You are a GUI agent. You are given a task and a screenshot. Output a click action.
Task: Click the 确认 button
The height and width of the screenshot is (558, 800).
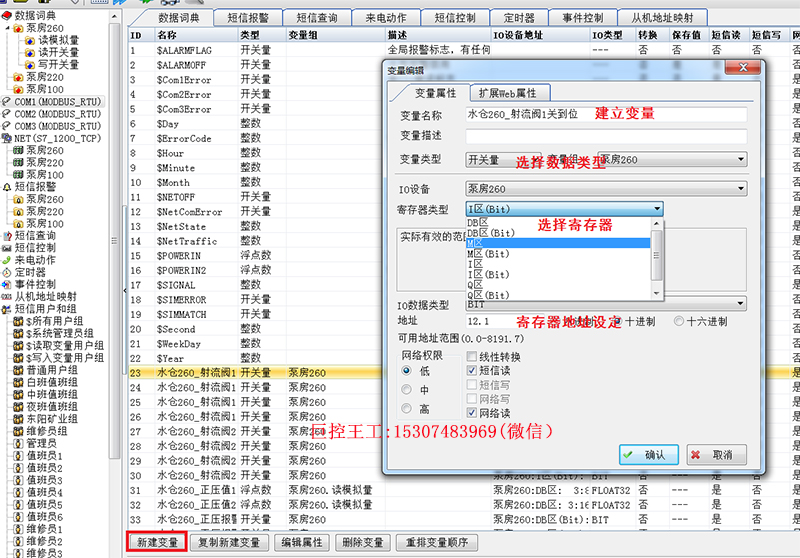(648, 454)
